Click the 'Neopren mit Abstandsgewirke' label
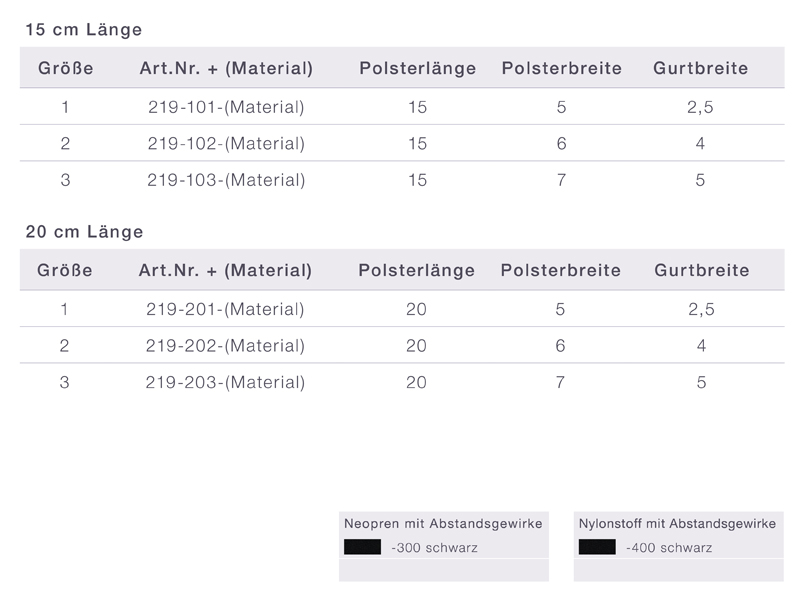 point(443,524)
